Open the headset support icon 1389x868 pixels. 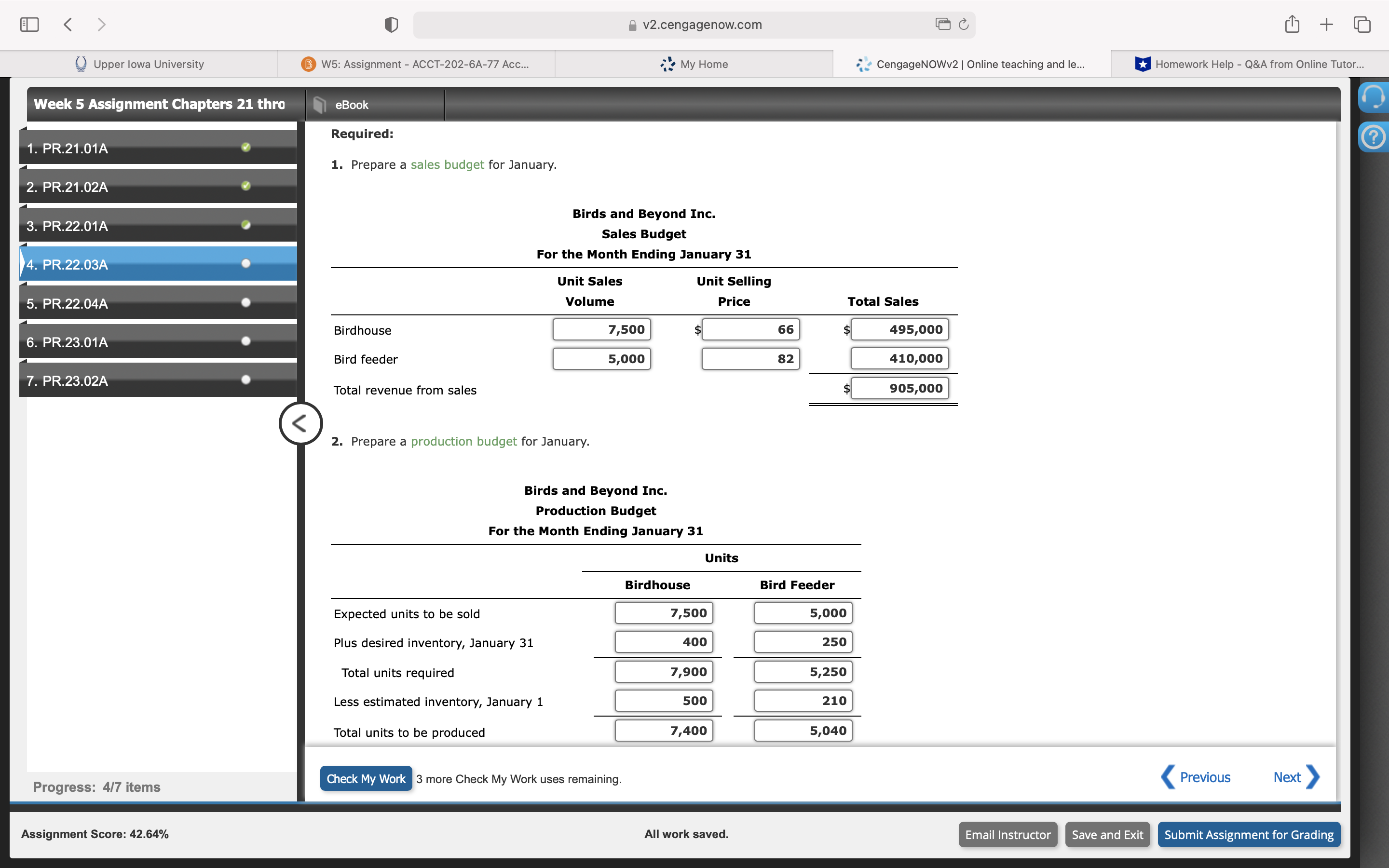point(1373,97)
